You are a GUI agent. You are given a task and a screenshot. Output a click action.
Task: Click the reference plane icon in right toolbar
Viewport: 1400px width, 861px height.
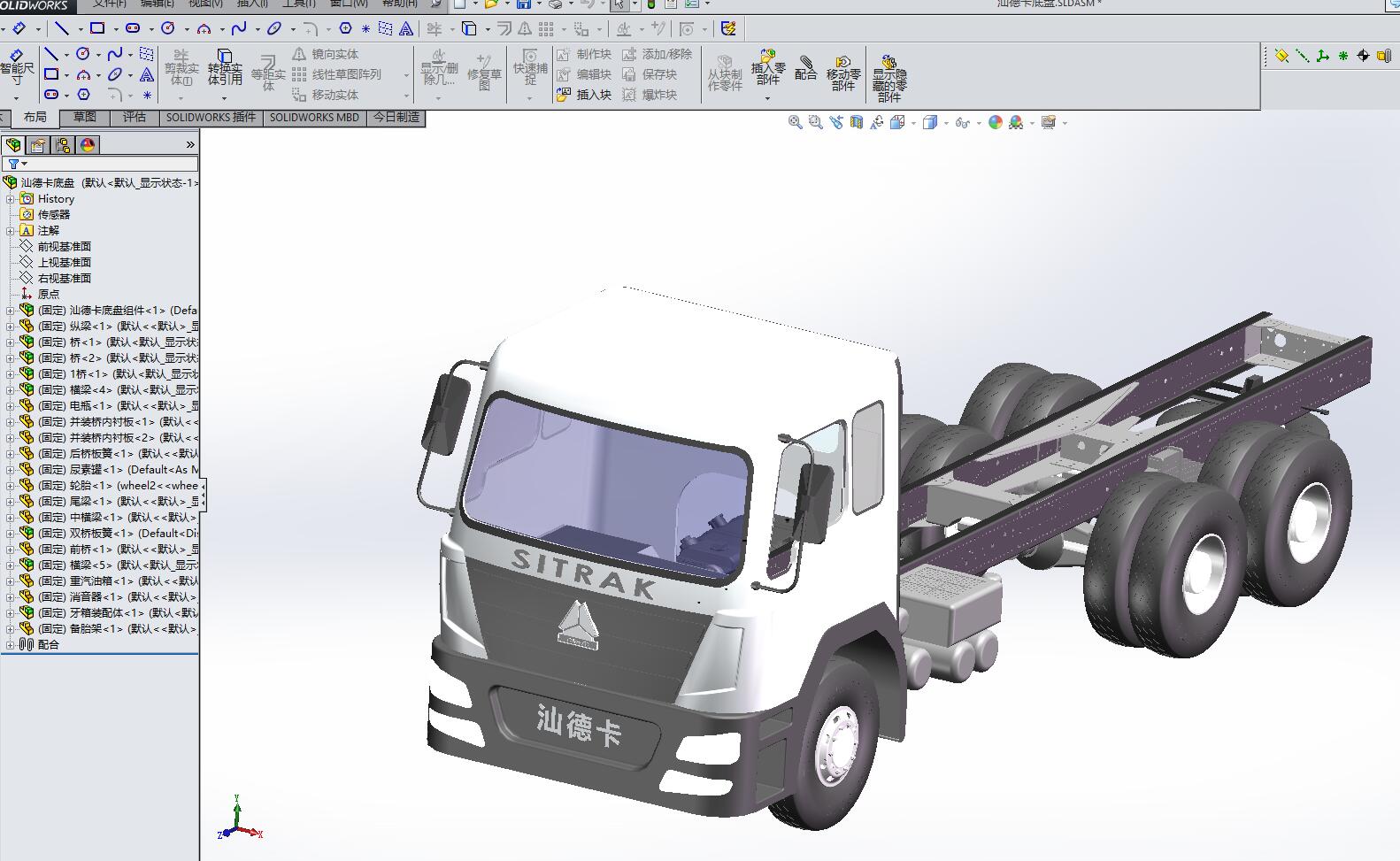(x=1281, y=56)
